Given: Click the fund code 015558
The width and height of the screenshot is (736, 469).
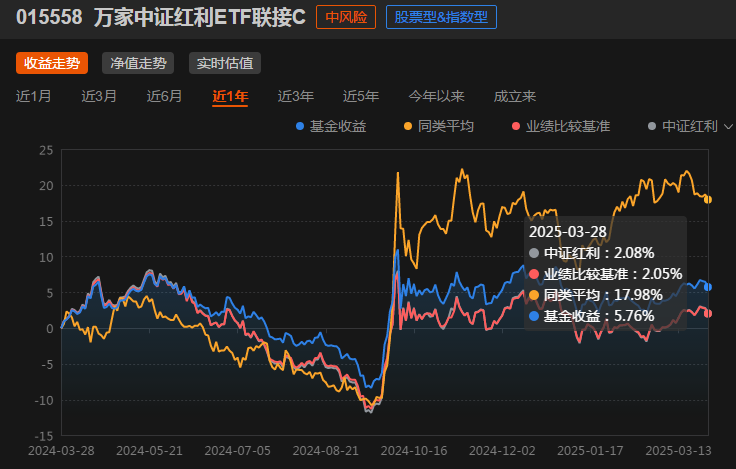Looking at the screenshot, I should [x=49, y=17].
